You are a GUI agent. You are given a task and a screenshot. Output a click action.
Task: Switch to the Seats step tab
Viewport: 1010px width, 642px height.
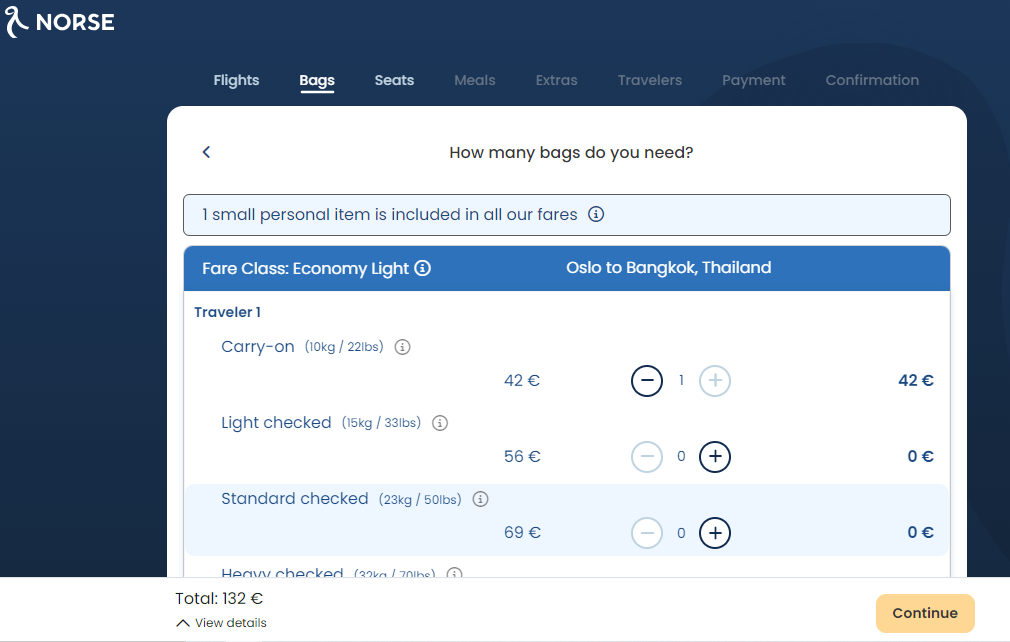click(x=394, y=80)
